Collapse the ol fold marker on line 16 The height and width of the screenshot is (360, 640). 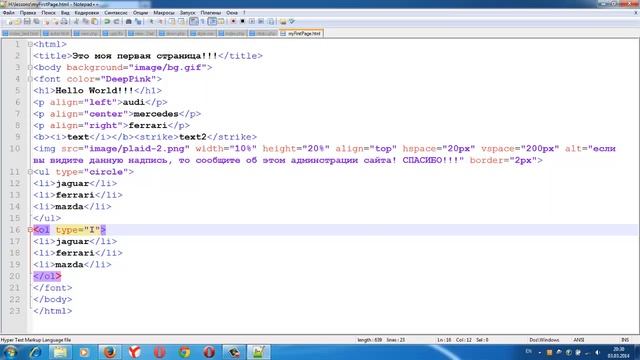point(30,230)
